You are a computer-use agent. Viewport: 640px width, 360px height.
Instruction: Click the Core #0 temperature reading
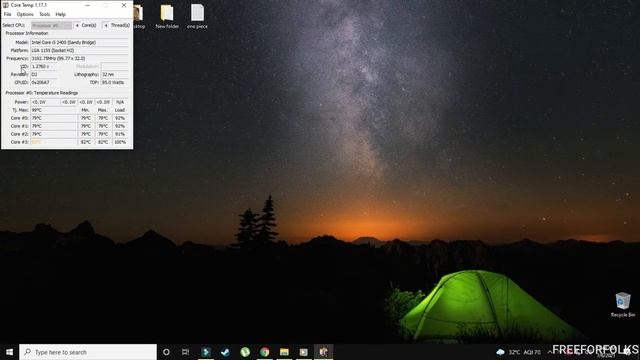54,118
